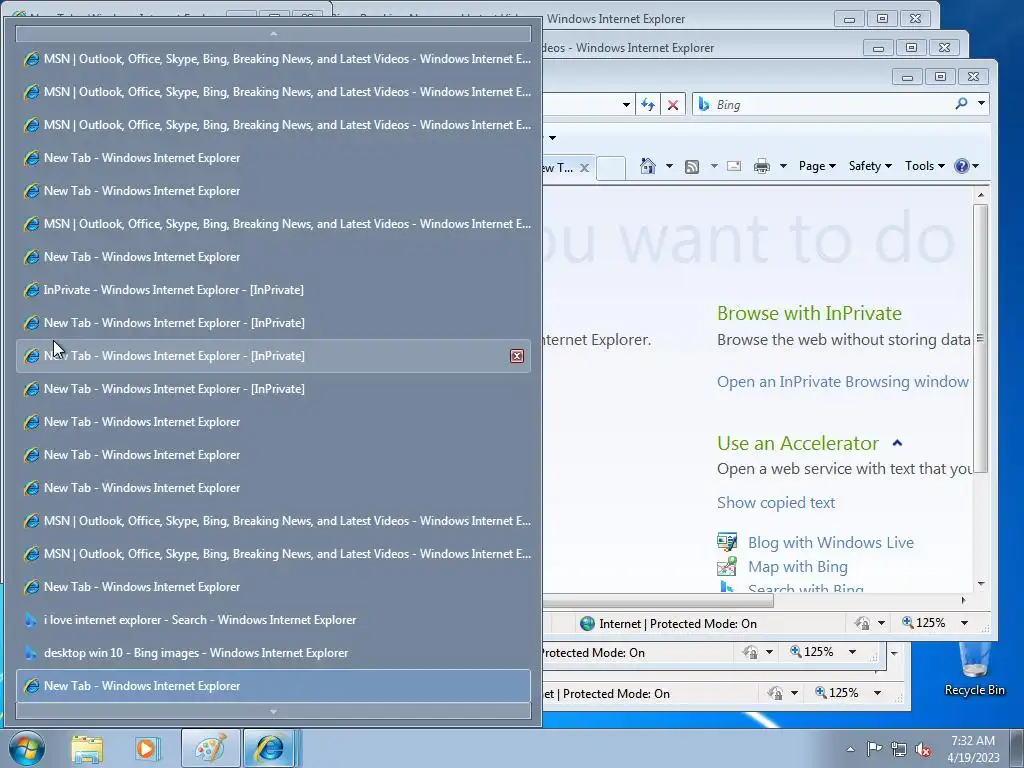The width and height of the screenshot is (1024, 768).
Task: Collapse the Use an Accelerator section
Action: [897, 443]
